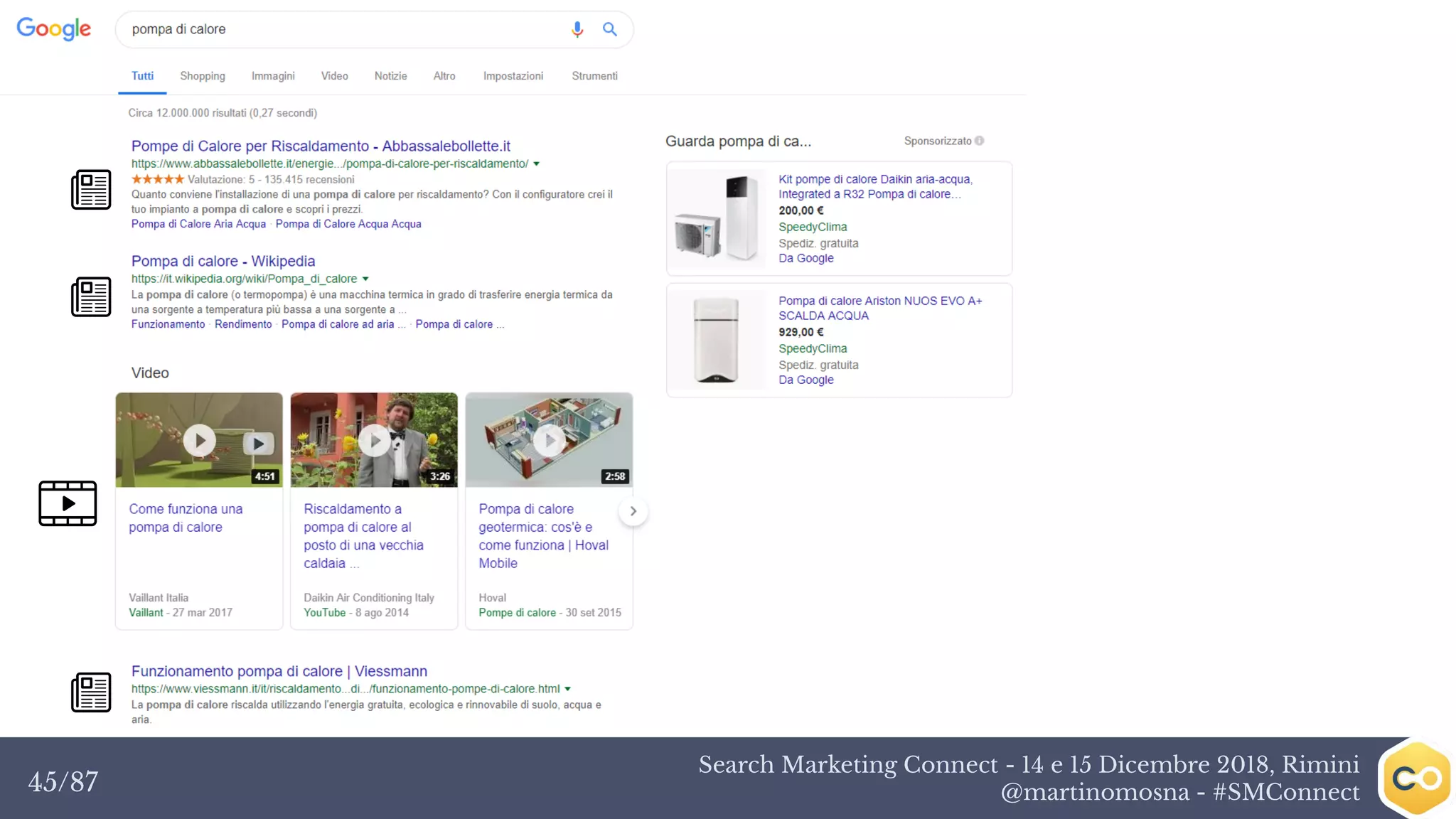Screen dimensions: 1456x819
Task: Click the viessmann.it green URL
Action: [346, 688]
